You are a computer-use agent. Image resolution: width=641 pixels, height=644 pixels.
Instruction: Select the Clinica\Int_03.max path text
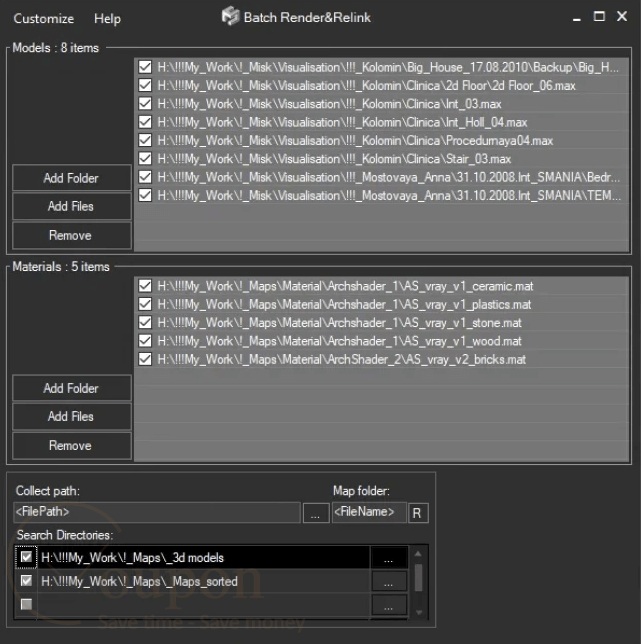click(329, 104)
